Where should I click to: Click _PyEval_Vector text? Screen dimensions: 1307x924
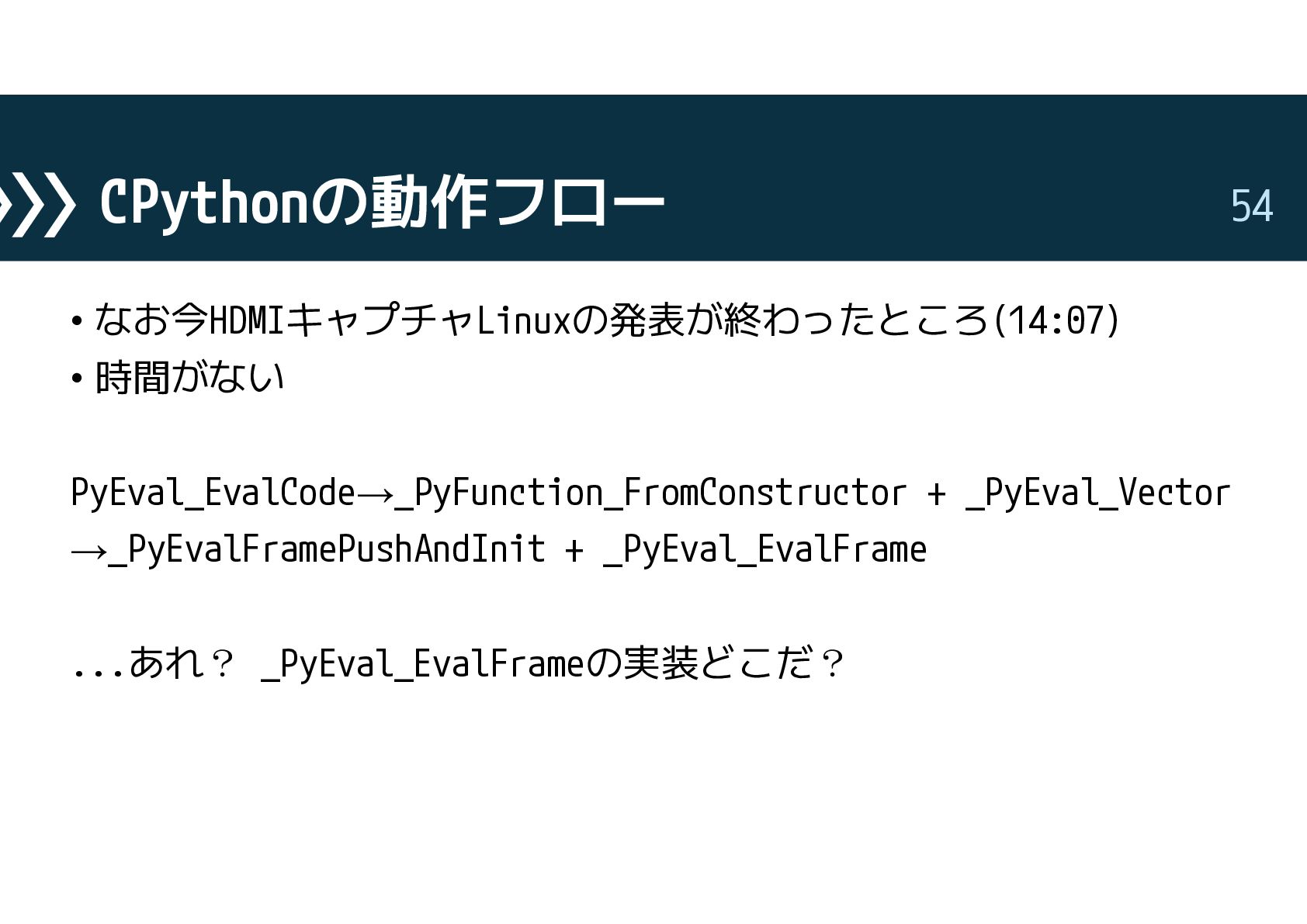(x=1098, y=492)
